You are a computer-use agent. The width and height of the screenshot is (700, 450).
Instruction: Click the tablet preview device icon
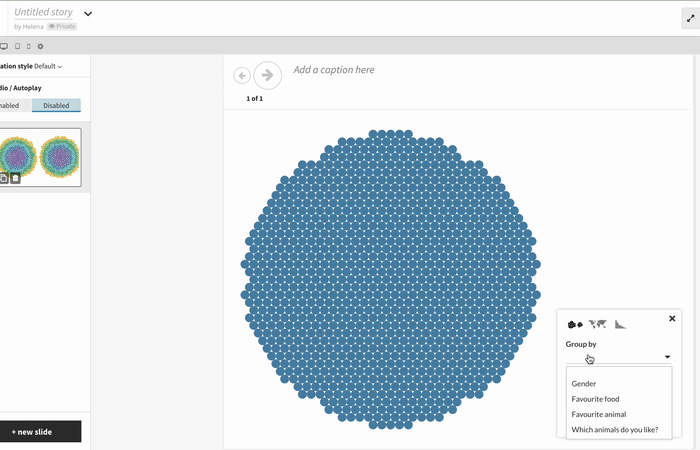tap(16, 46)
